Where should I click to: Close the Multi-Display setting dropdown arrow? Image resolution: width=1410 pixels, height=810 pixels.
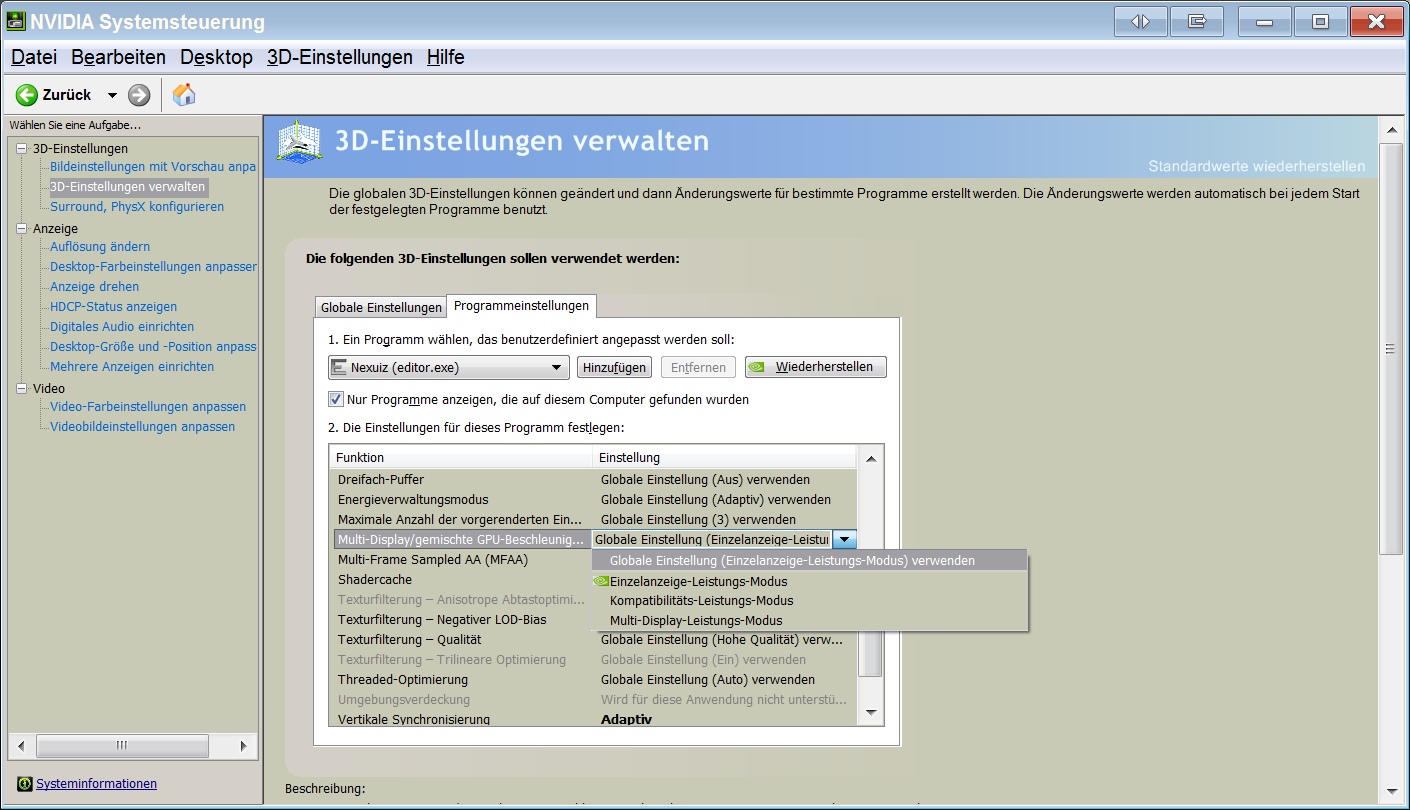pyautogui.click(x=845, y=539)
